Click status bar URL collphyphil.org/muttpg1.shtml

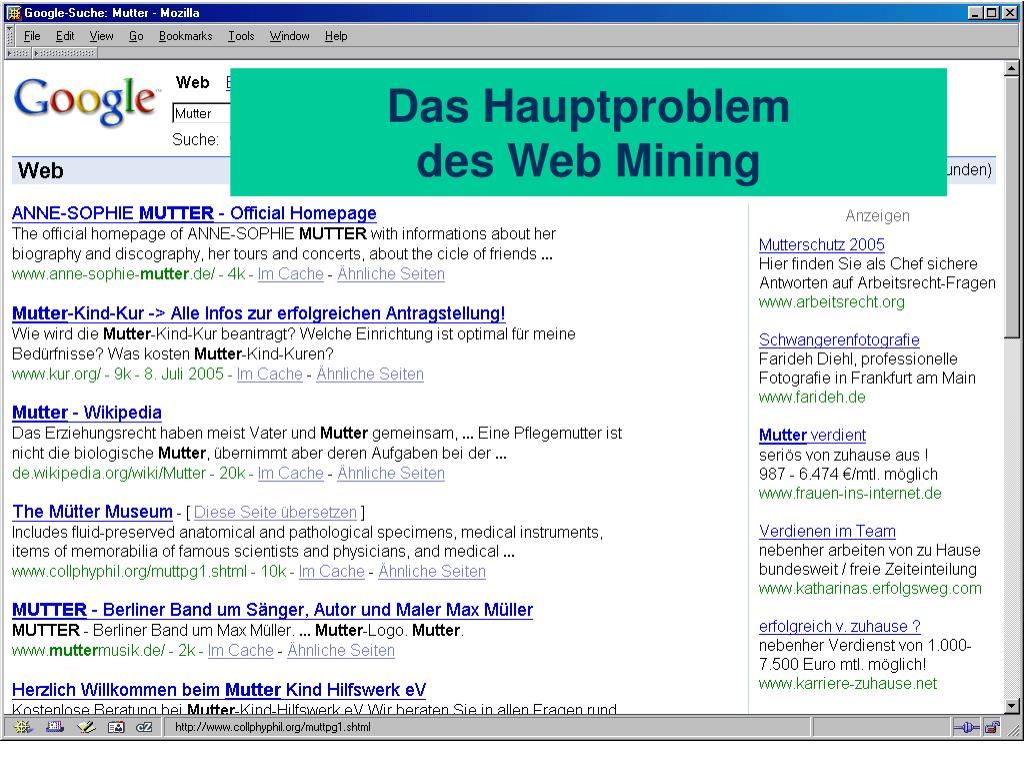273,727
